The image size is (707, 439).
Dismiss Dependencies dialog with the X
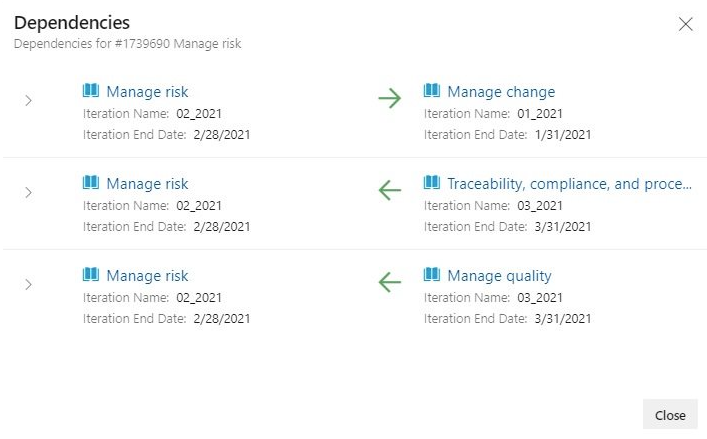tap(685, 24)
